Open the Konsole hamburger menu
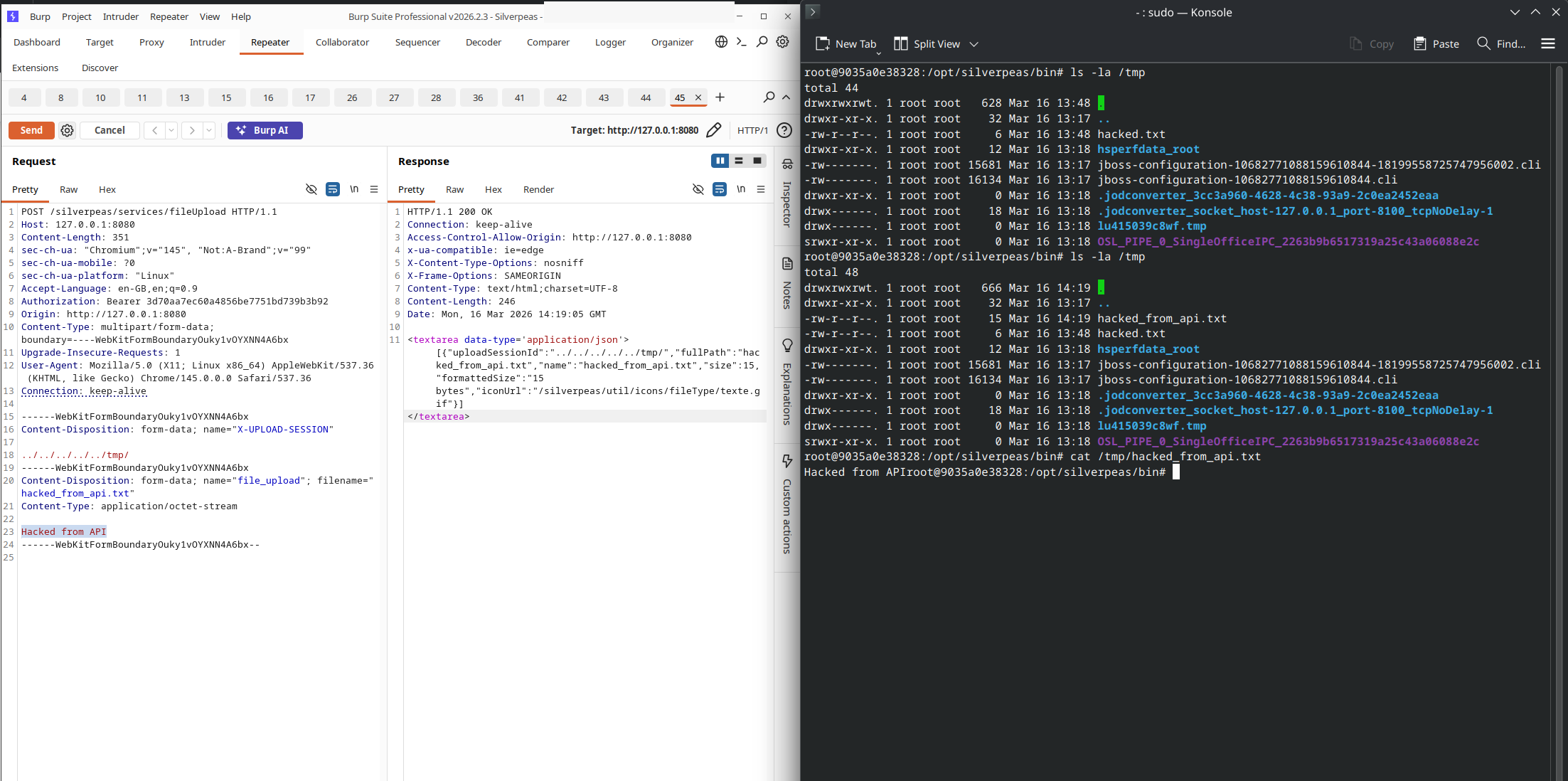The image size is (1568, 781). [x=1548, y=44]
